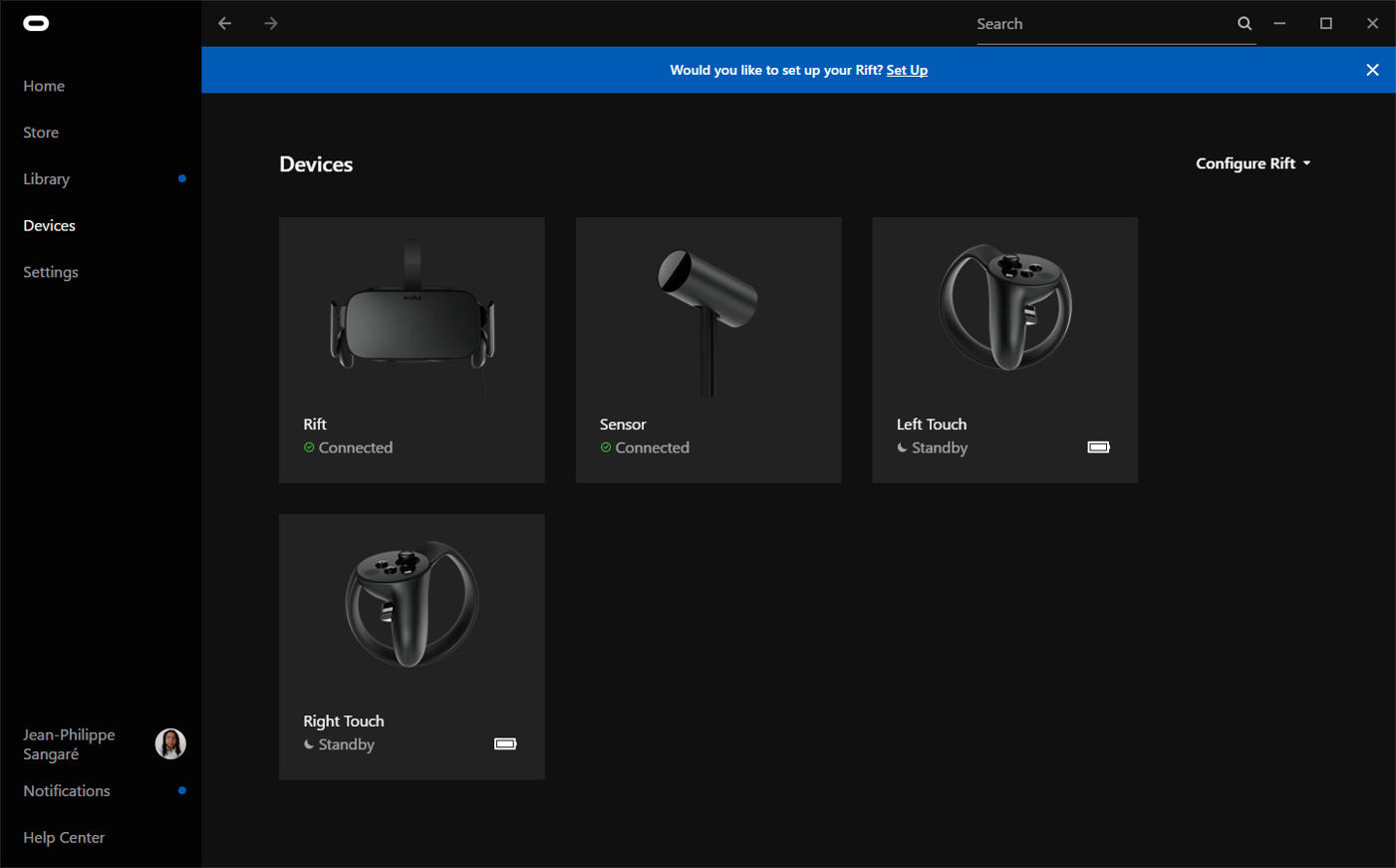This screenshot has height=868, width=1396.
Task: Click the Right Touch name label
Action: point(344,722)
